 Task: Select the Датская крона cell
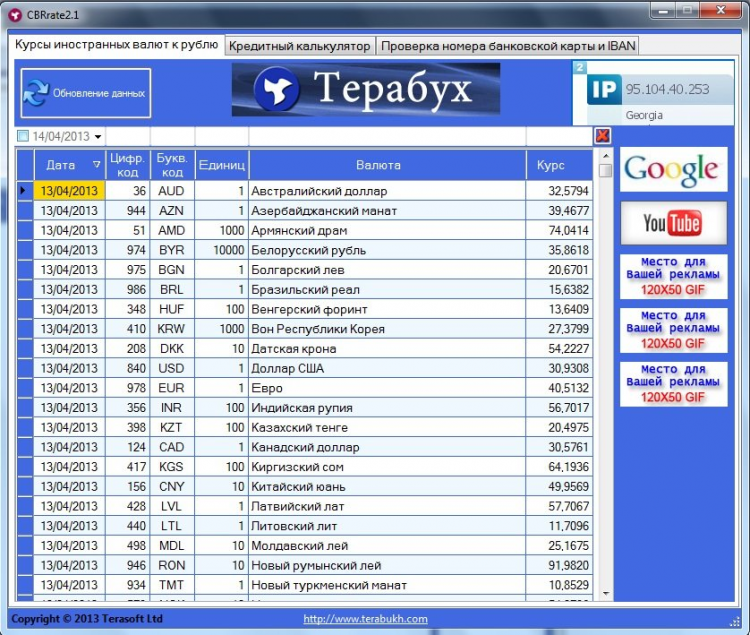pos(387,349)
